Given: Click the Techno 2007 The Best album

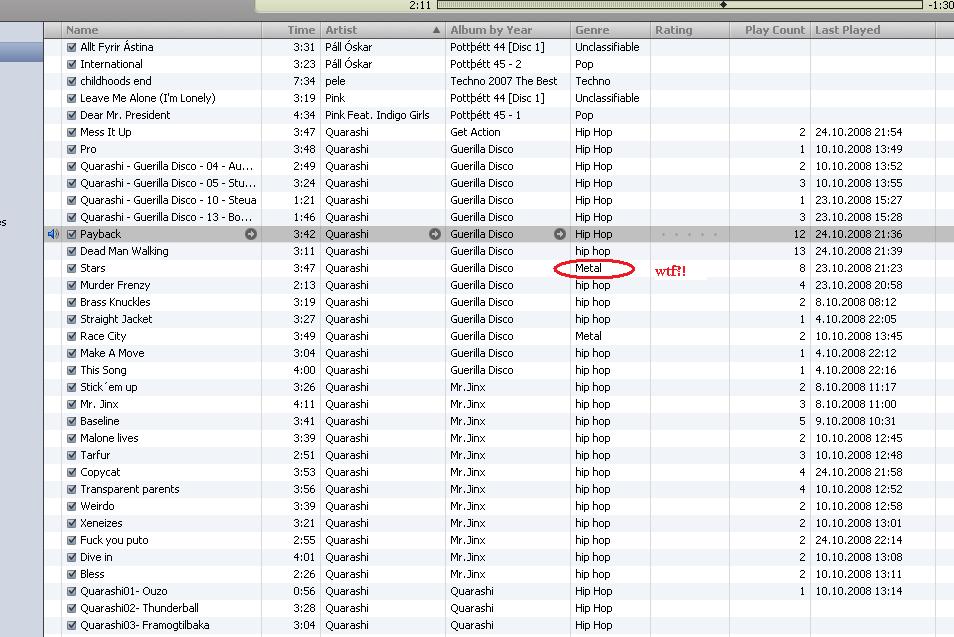Looking at the screenshot, I should 504,81.
